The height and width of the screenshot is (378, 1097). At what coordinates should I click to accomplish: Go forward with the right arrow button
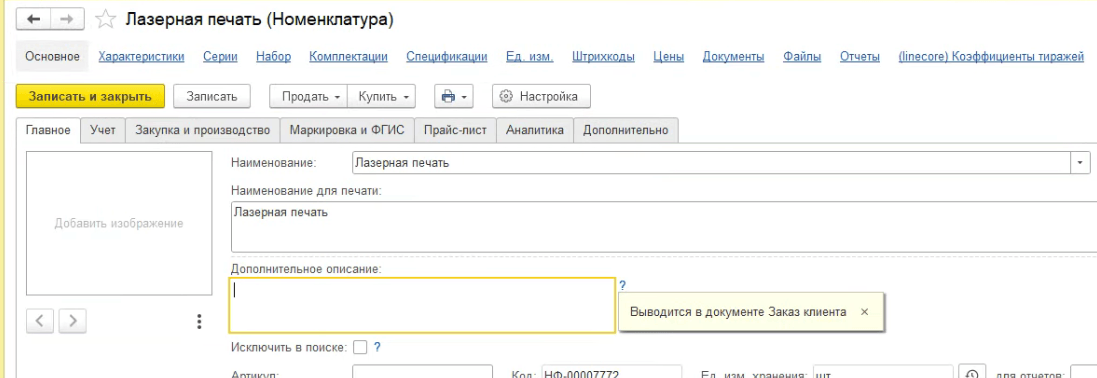(66, 20)
